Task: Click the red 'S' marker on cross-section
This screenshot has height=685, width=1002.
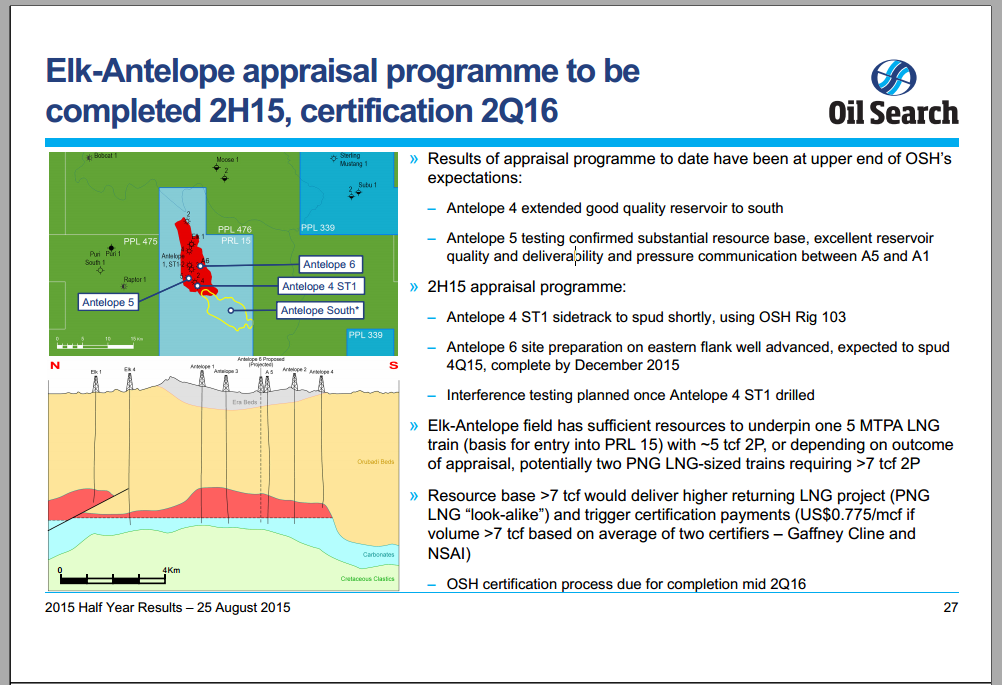Action: point(394,366)
